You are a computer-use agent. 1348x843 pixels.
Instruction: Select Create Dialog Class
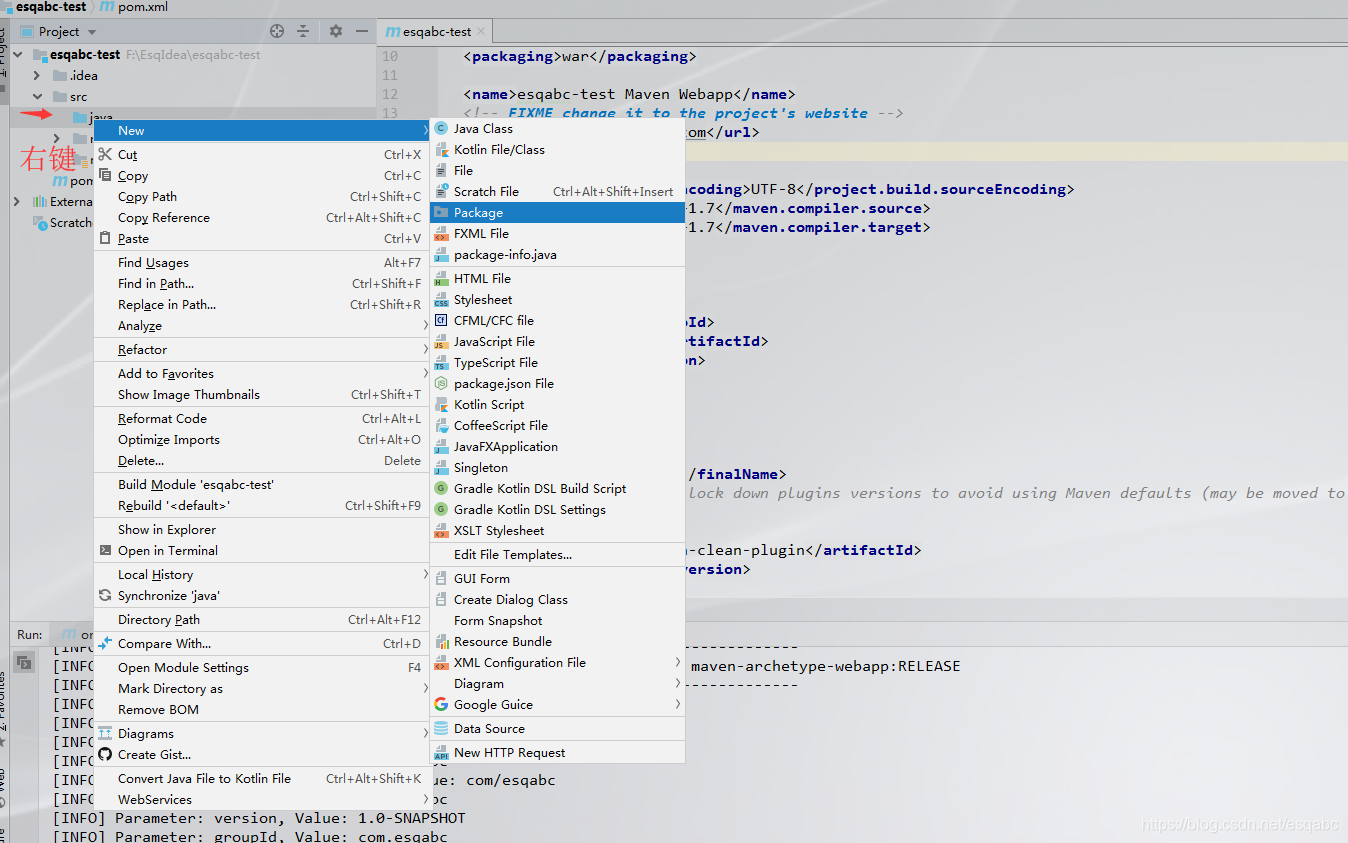[557, 600]
